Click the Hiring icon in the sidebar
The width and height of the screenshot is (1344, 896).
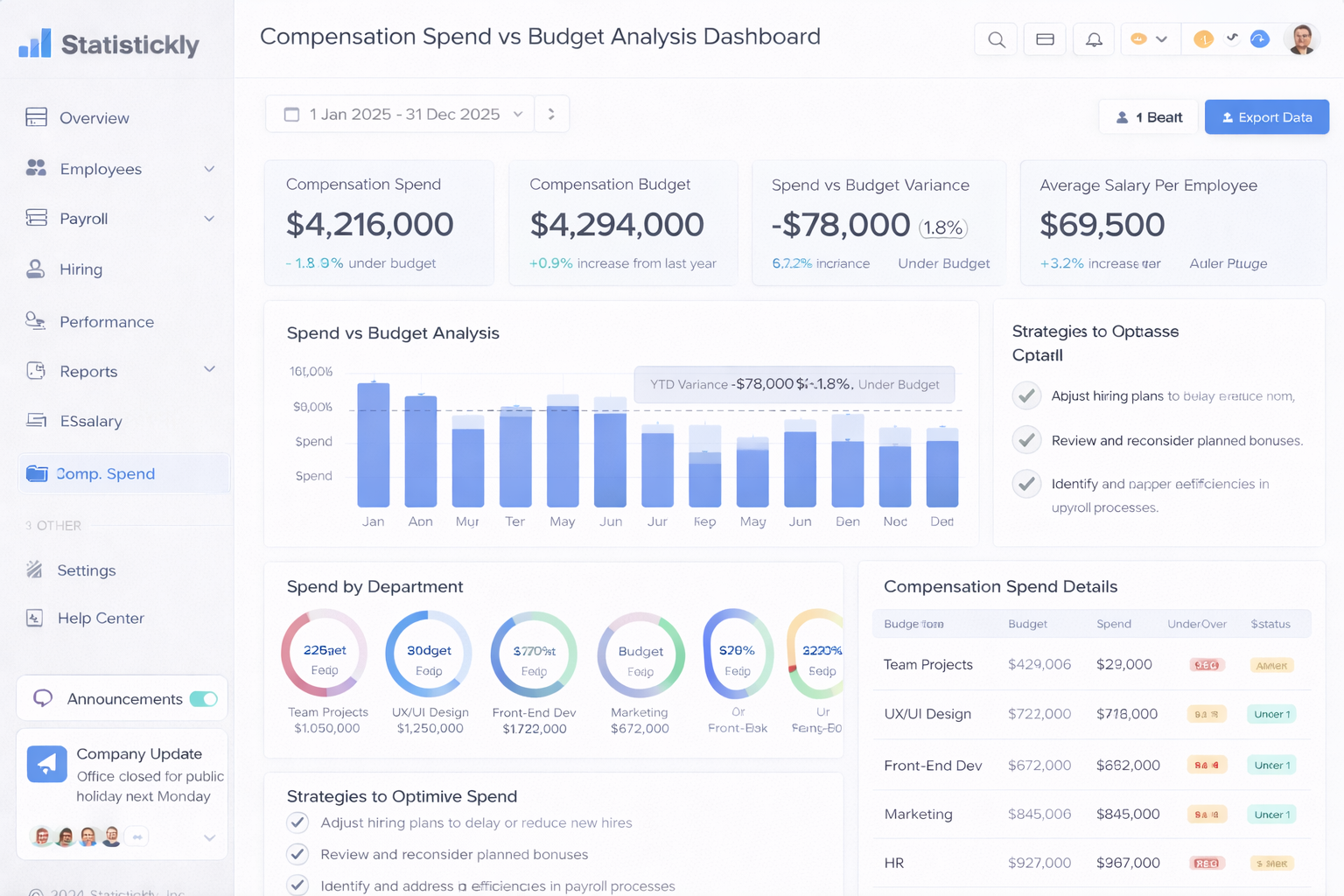36,269
